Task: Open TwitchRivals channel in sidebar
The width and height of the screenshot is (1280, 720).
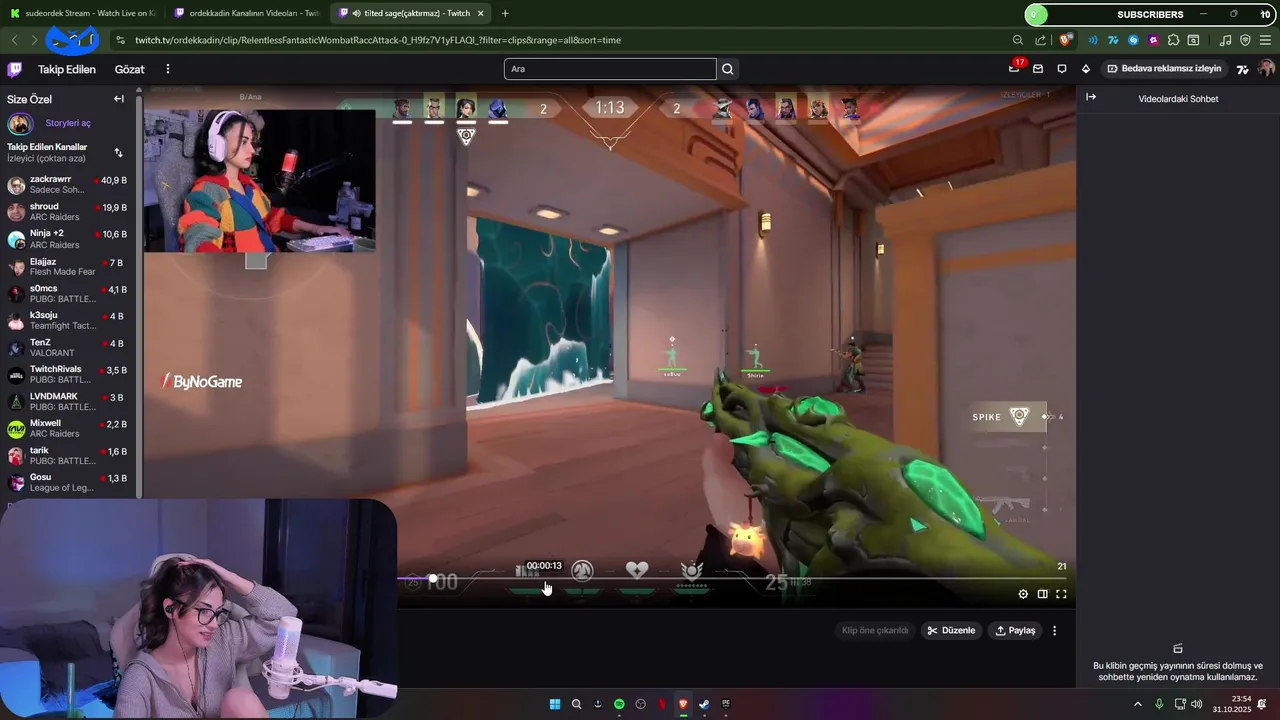Action: point(68,374)
